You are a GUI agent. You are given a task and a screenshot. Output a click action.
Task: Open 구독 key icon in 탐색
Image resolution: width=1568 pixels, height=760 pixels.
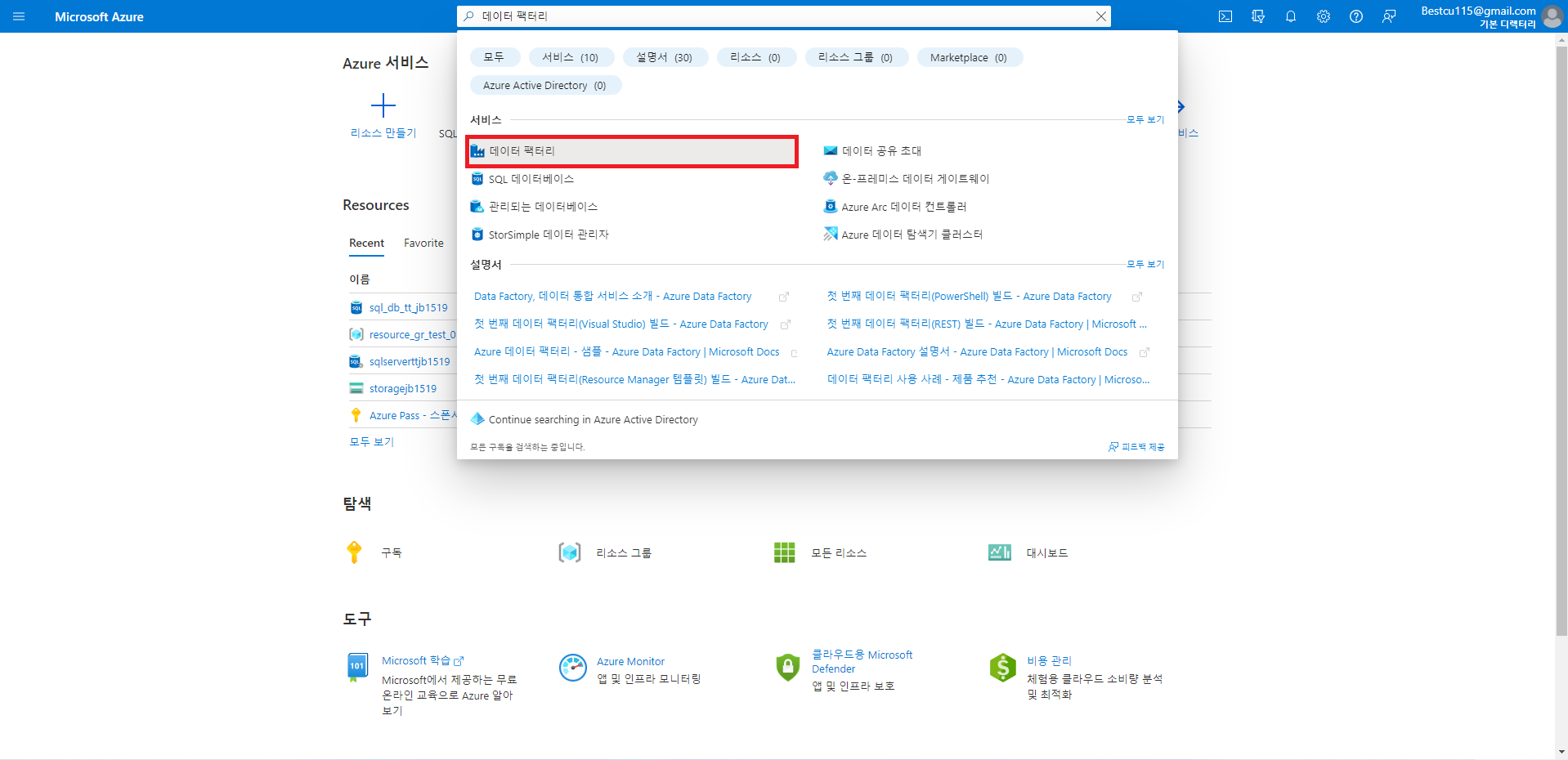pyautogui.click(x=354, y=552)
